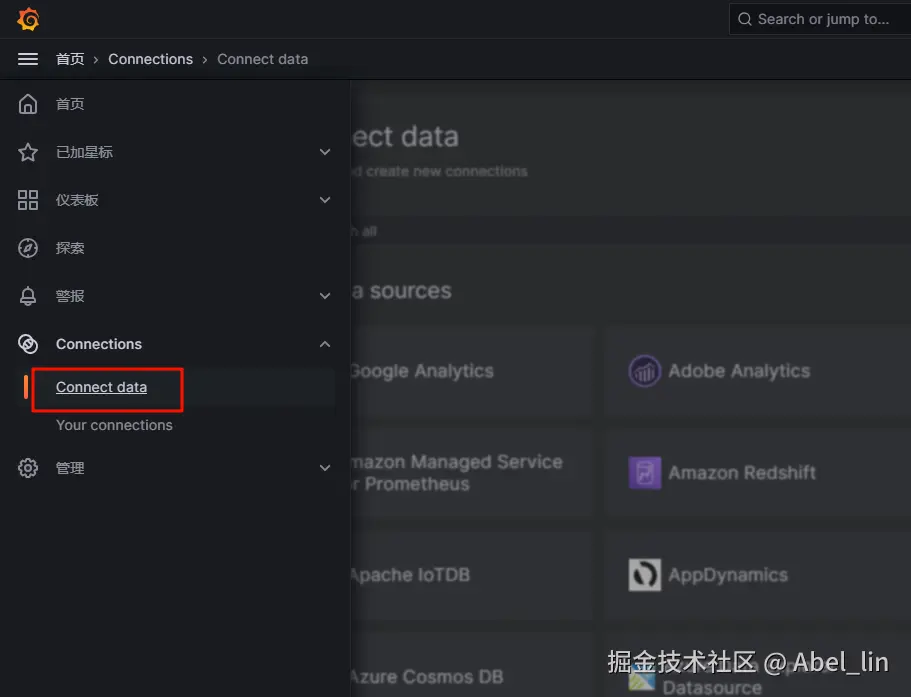Viewport: 911px width, 697px height.
Task: Click the dashboards grid icon
Action: pos(28,200)
